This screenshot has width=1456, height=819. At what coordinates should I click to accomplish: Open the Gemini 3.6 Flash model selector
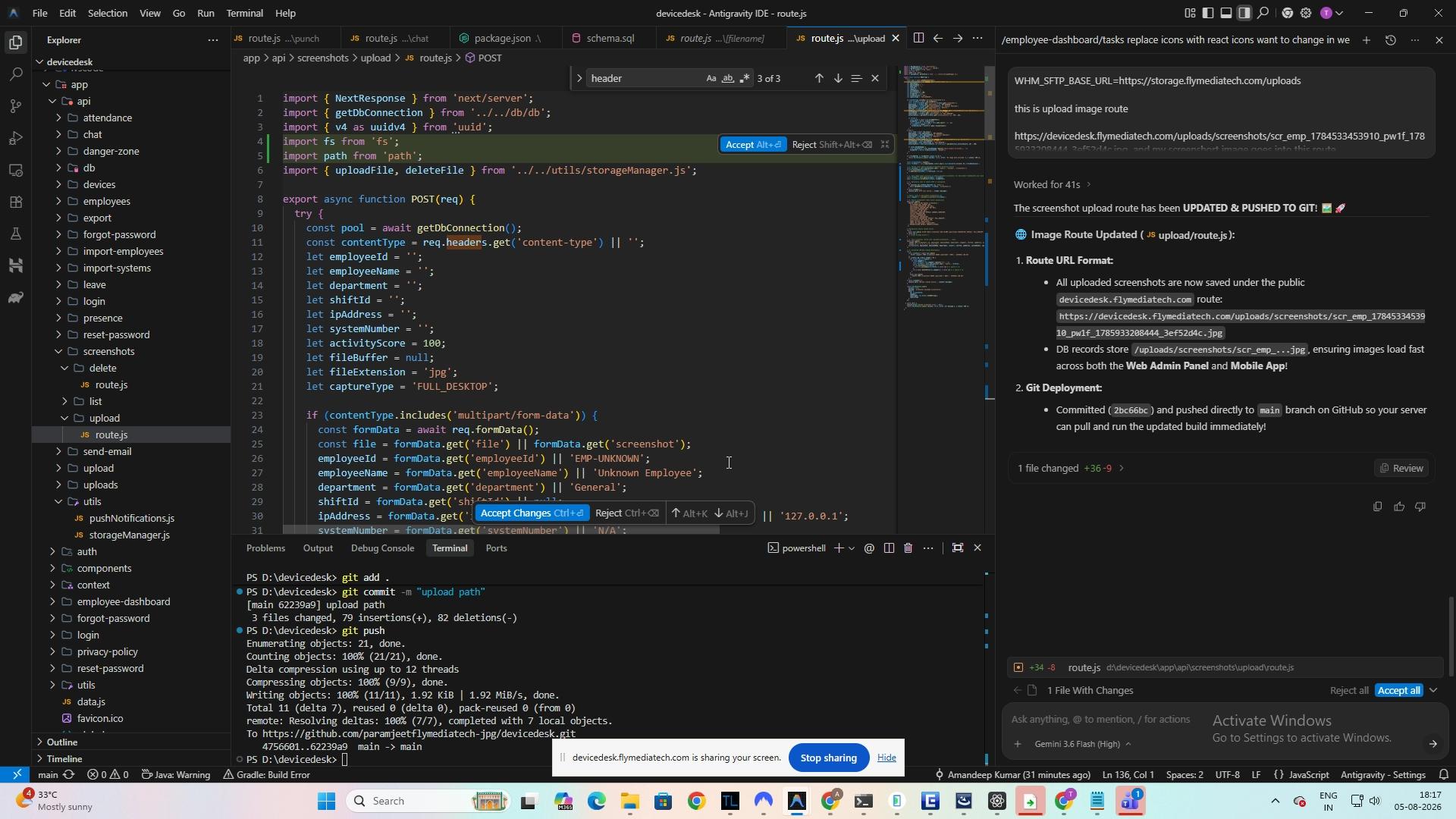[1083, 745]
